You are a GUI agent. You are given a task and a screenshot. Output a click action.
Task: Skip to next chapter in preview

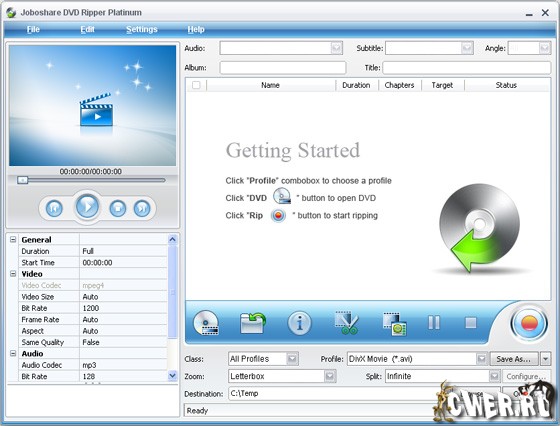142,208
